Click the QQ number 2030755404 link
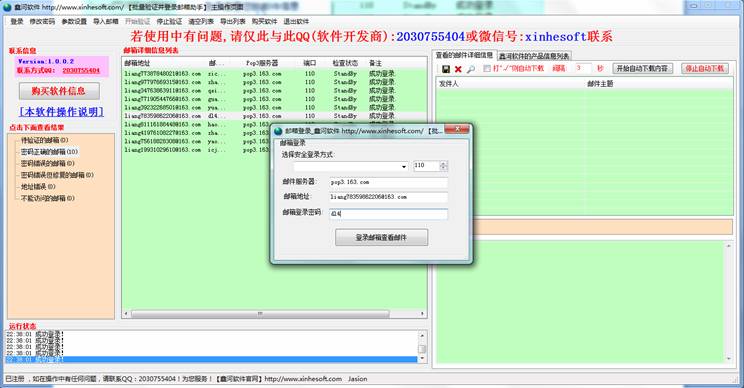Viewport: 744px width, 388px height. (81, 70)
